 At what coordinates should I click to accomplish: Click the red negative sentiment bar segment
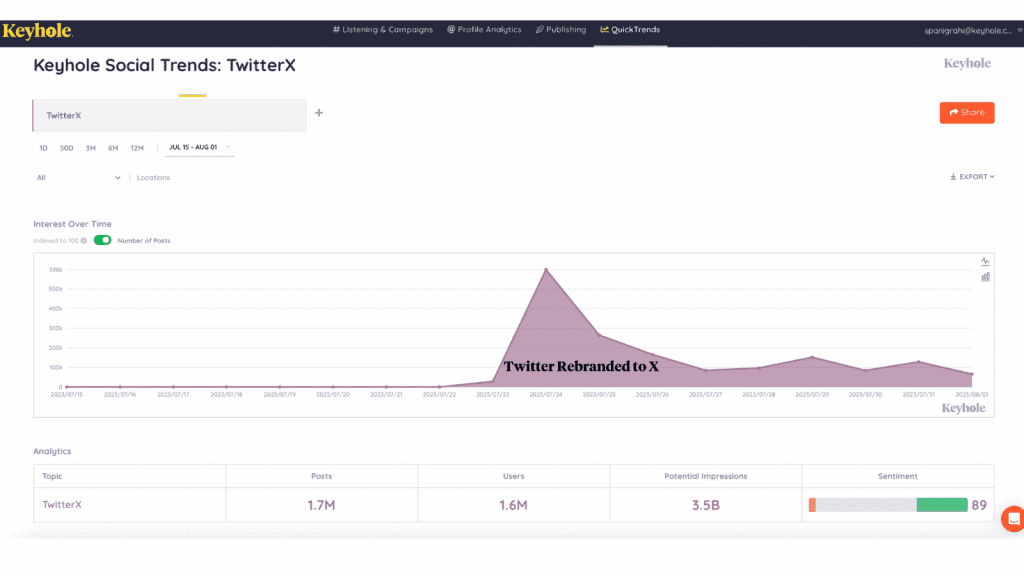[812, 505]
